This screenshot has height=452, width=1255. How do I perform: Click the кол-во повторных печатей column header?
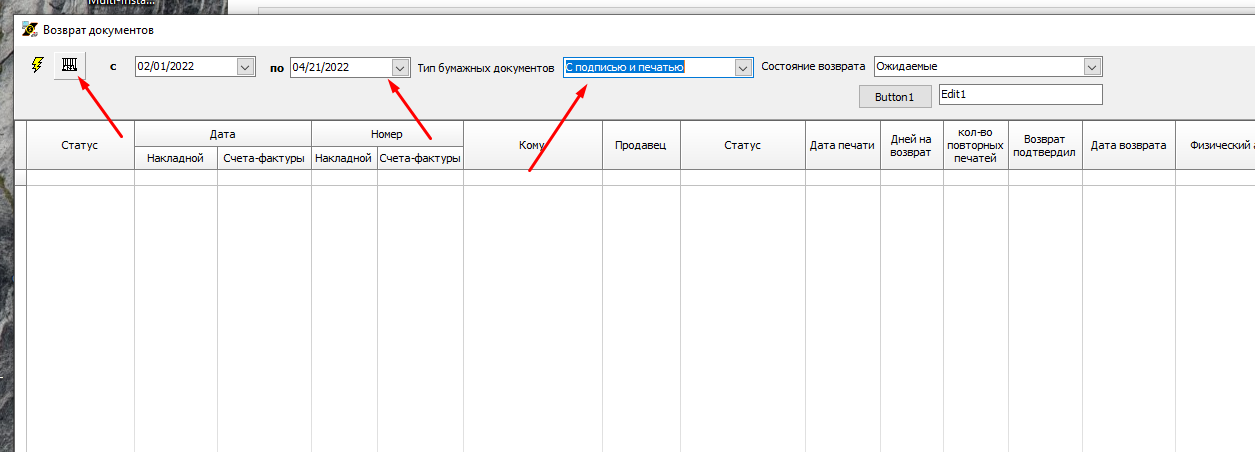(x=975, y=145)
